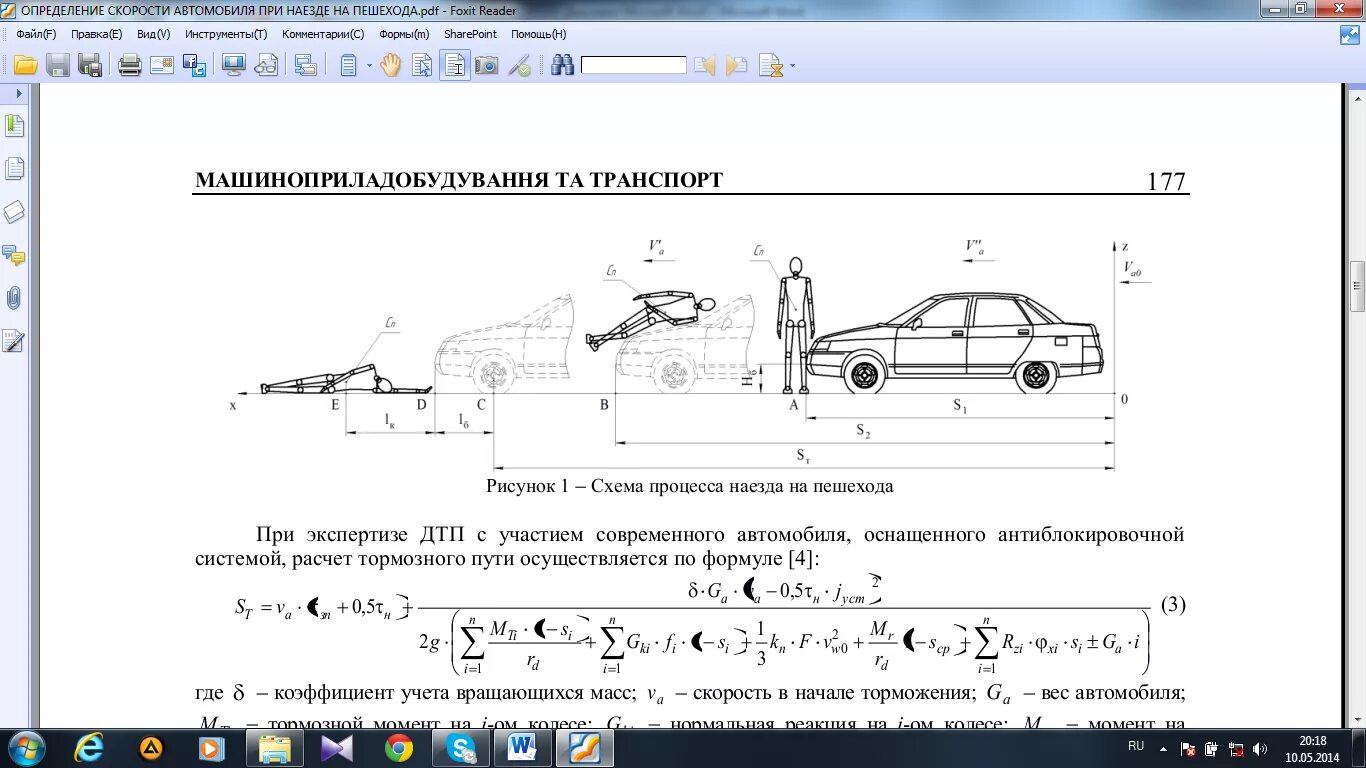This screenshot has height=768, width=1366.
Task: Open Visual Studio from the taskbar
Action: pyautogui.click(x=337, y=748)
